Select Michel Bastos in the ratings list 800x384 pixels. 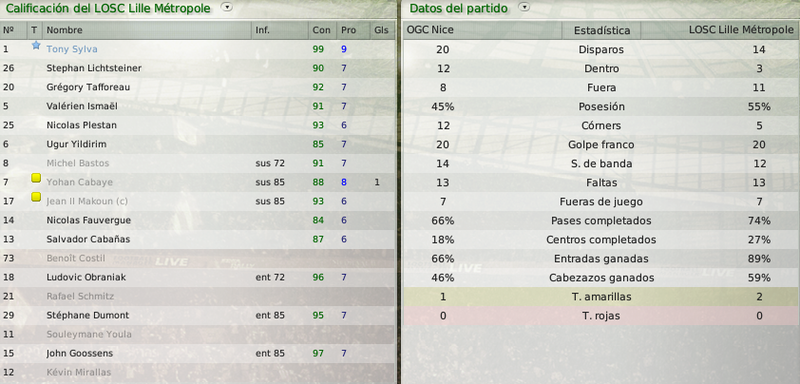coord(197,163)
